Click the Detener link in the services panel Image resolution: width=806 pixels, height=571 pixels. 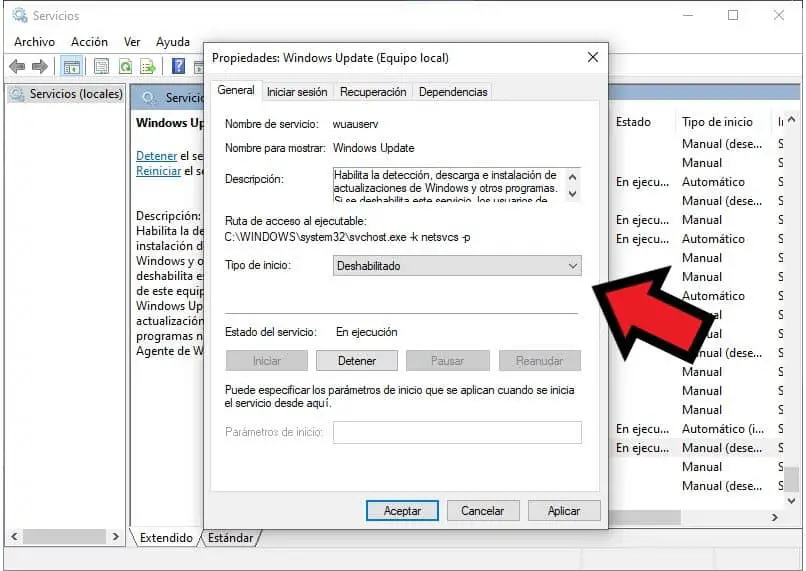156,156
